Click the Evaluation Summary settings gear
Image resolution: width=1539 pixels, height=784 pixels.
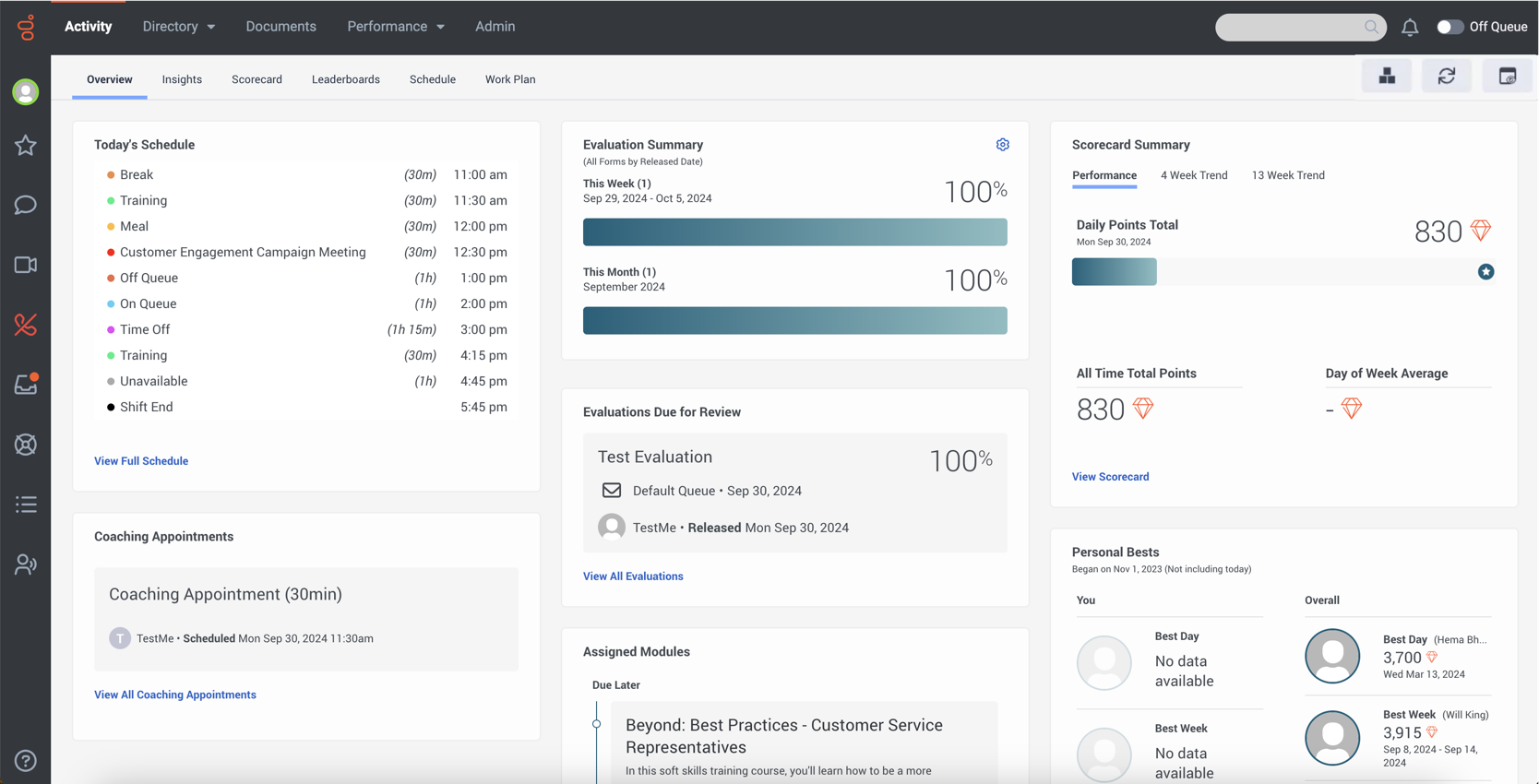tap(1002, 145)
